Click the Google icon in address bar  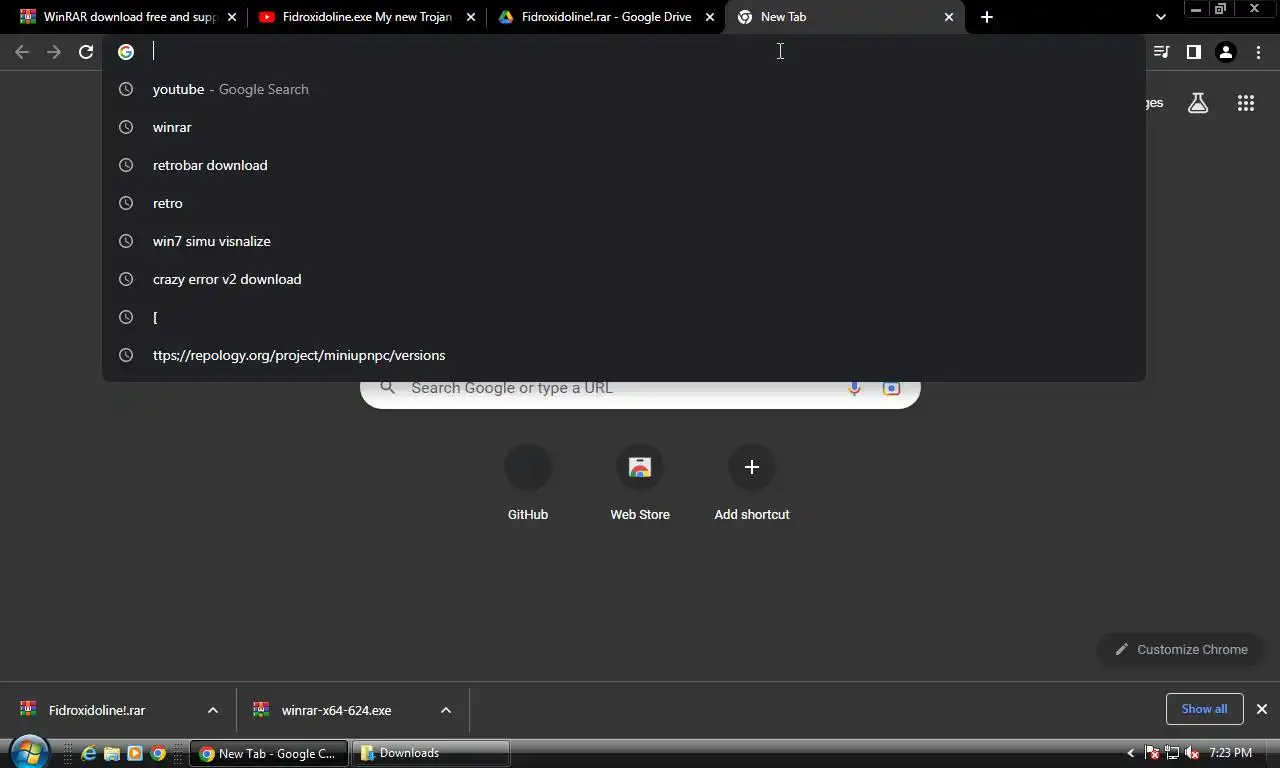click(126, 52)
